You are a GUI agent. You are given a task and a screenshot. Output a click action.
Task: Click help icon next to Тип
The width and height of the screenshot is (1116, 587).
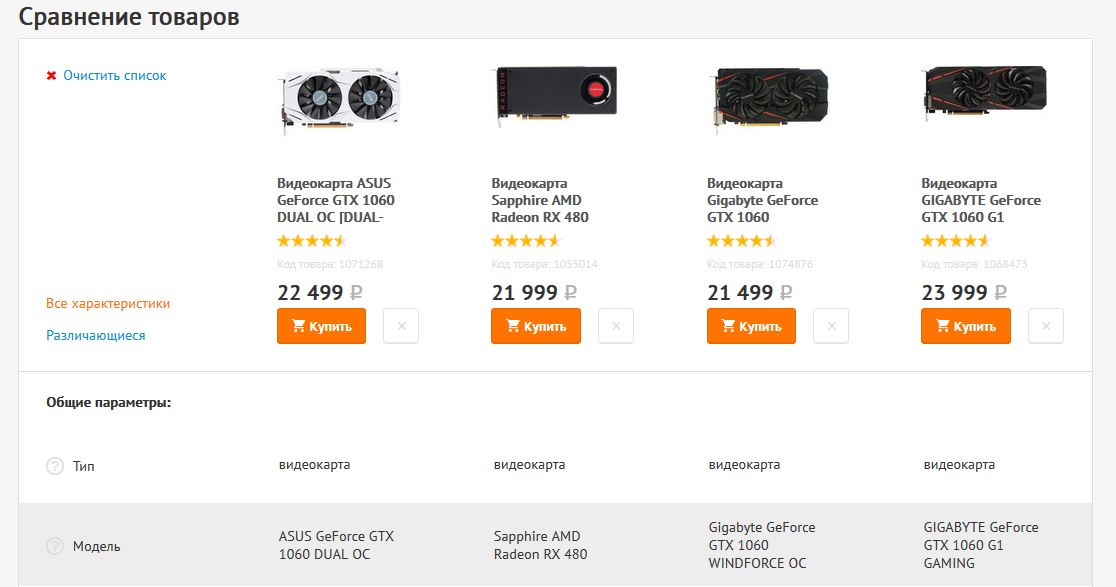point(55,466)
